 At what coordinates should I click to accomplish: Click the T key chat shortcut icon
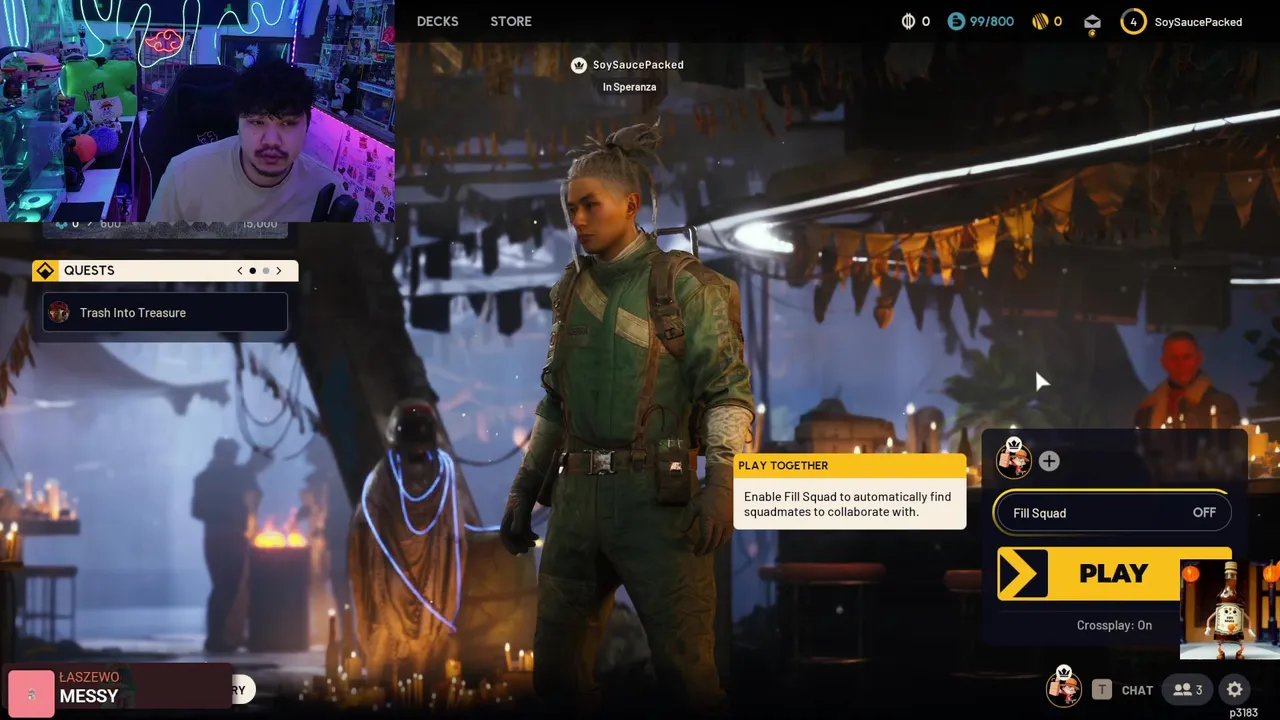pyautogui.click(x=1102, y=690)
